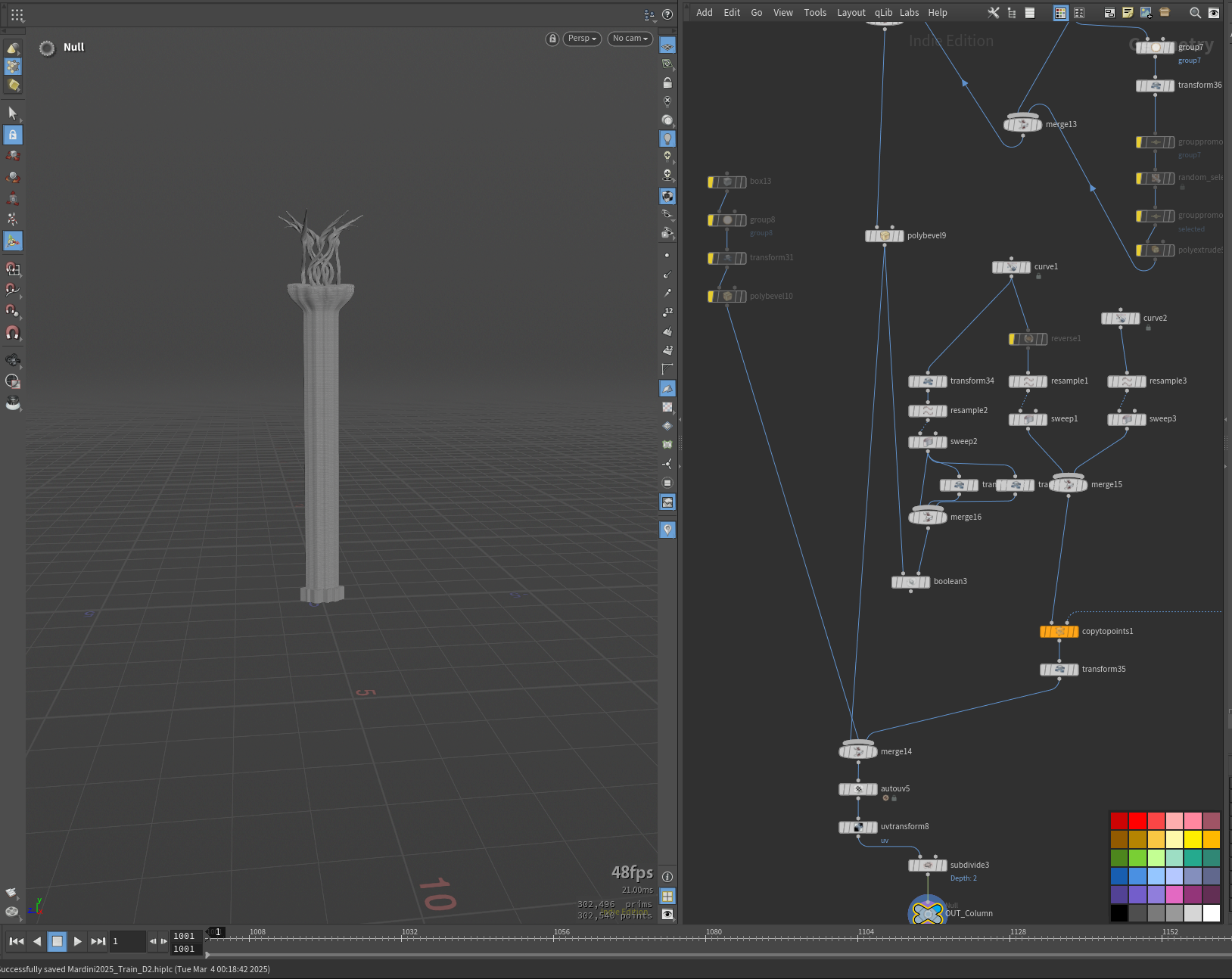1232x979 pixels.
Task: Open the Labs menu
Action: tap(909, 13)
